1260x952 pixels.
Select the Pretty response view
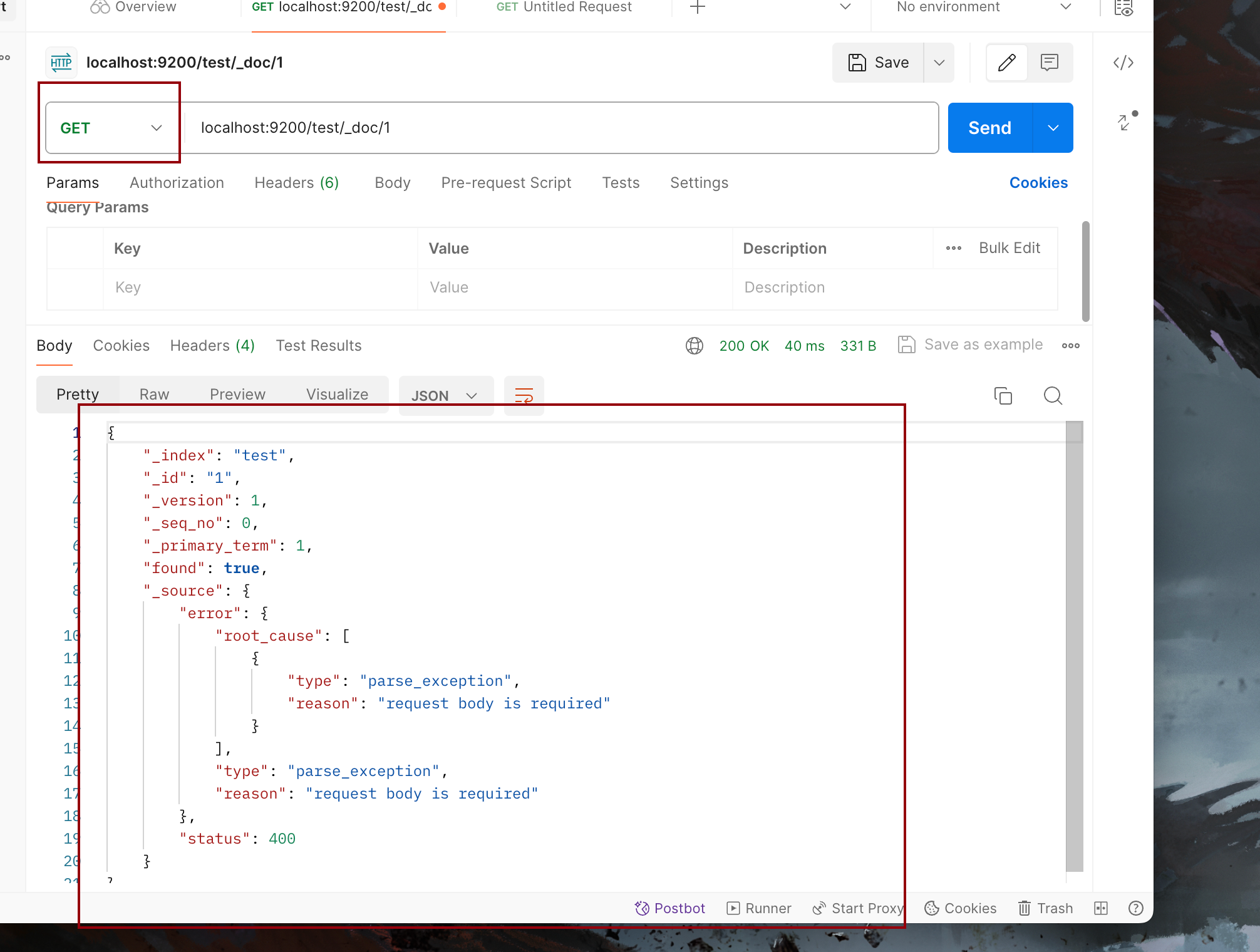[x=78, y=395]
